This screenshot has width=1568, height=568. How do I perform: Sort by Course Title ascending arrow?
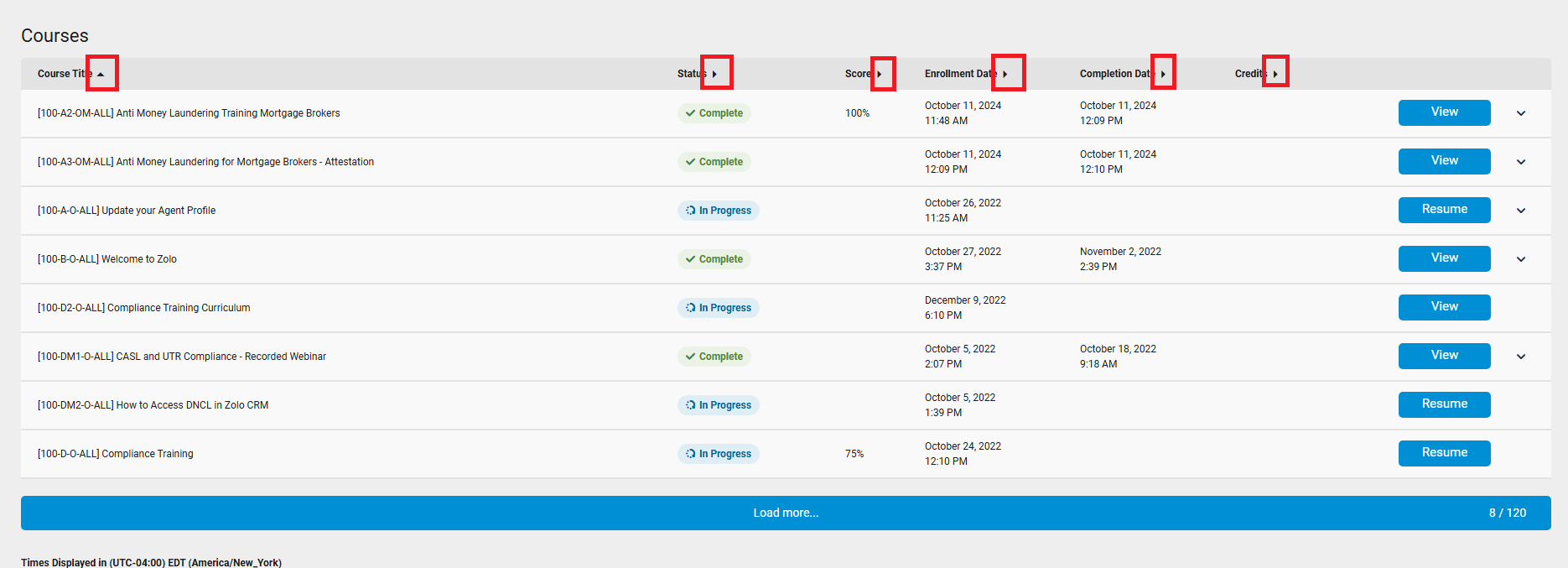click(101, 74)
